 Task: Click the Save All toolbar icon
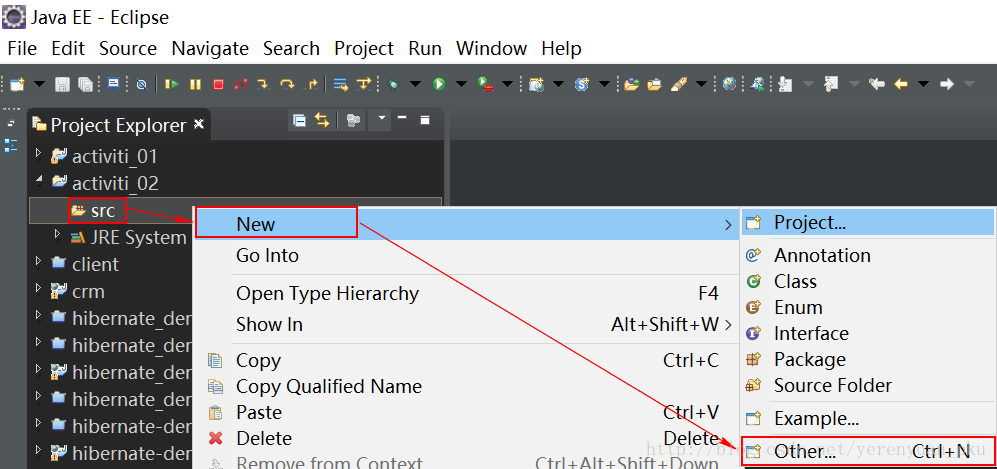pyautogui.click(x=85, y=84)
